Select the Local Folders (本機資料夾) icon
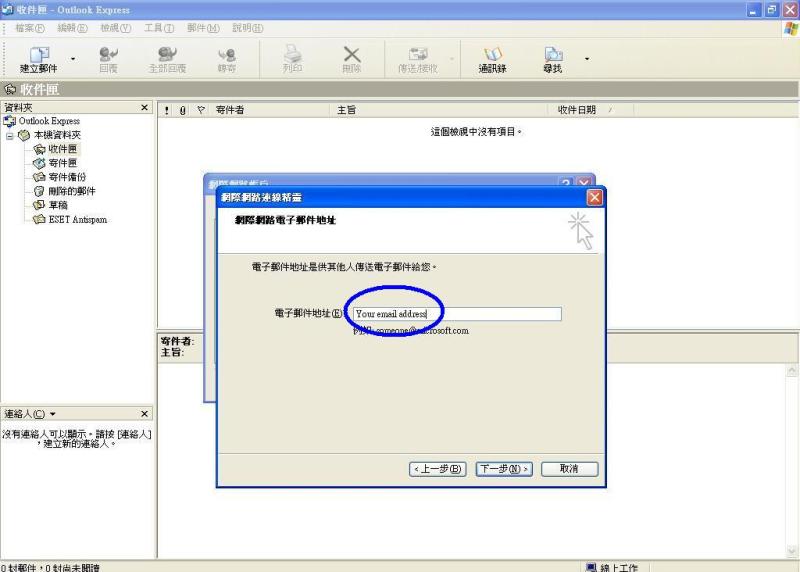The image size is (800, 572). pyautogui.click(x=24, y=135)
